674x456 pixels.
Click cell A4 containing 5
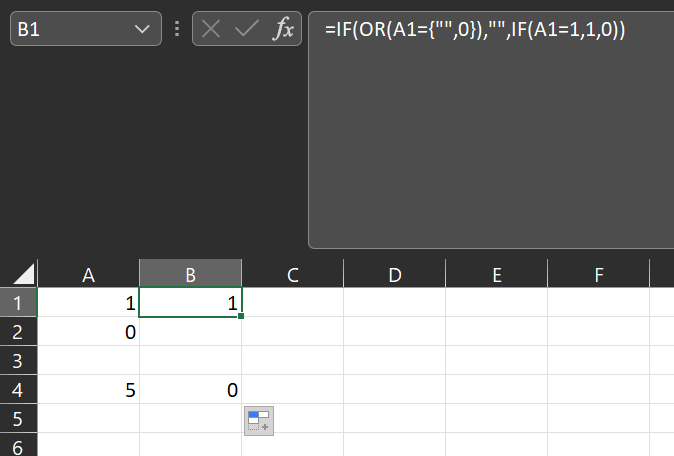(x=89, y=390)
